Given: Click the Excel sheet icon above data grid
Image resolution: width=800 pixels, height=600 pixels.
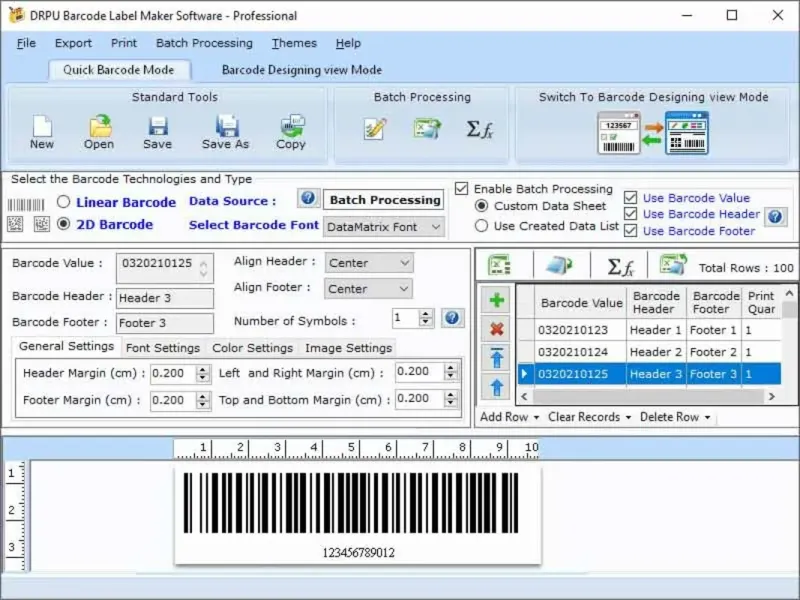Looking at the screenshot, I should (x=499, y=265).
